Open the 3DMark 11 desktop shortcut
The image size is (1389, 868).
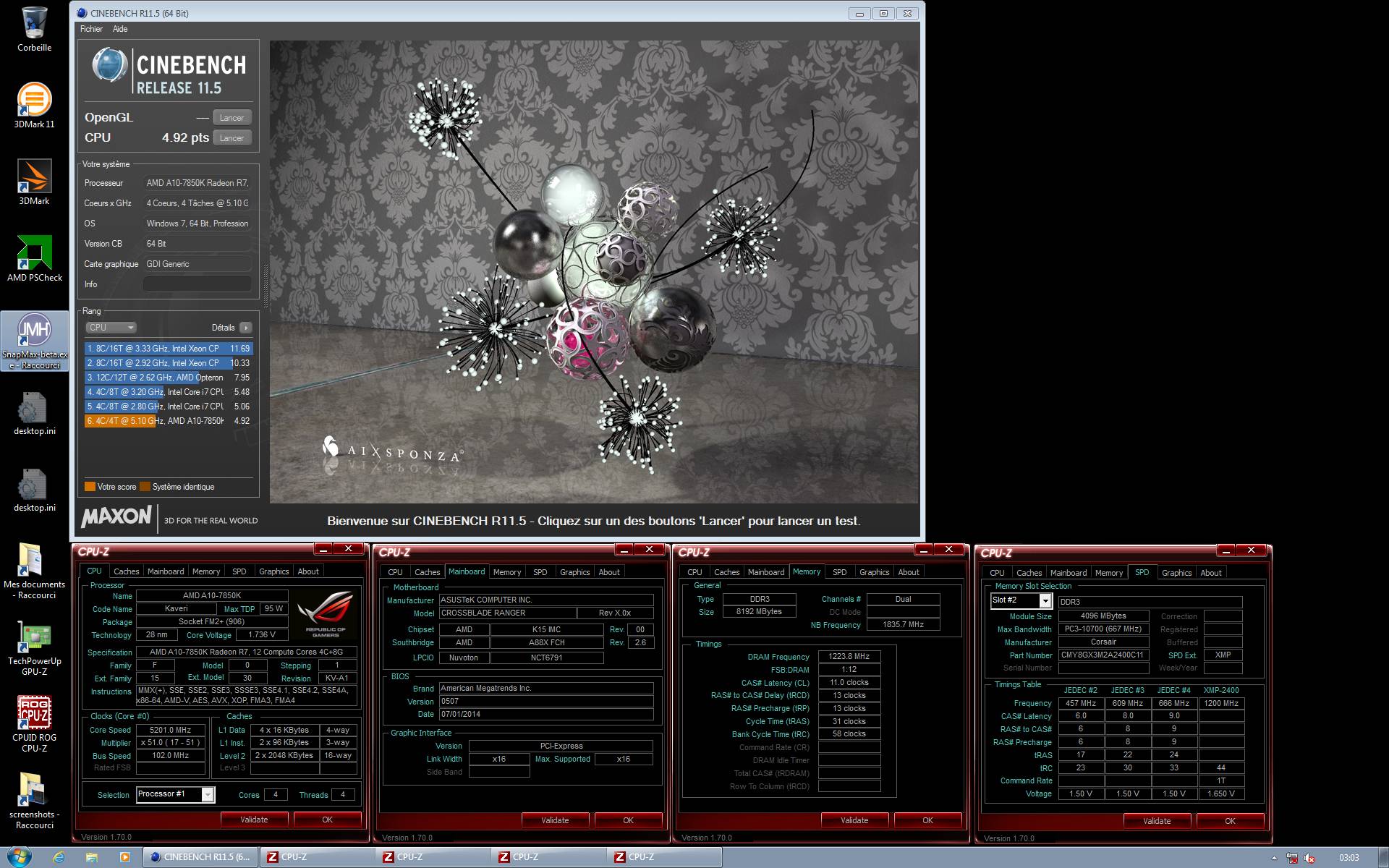(x=34, y=106)
